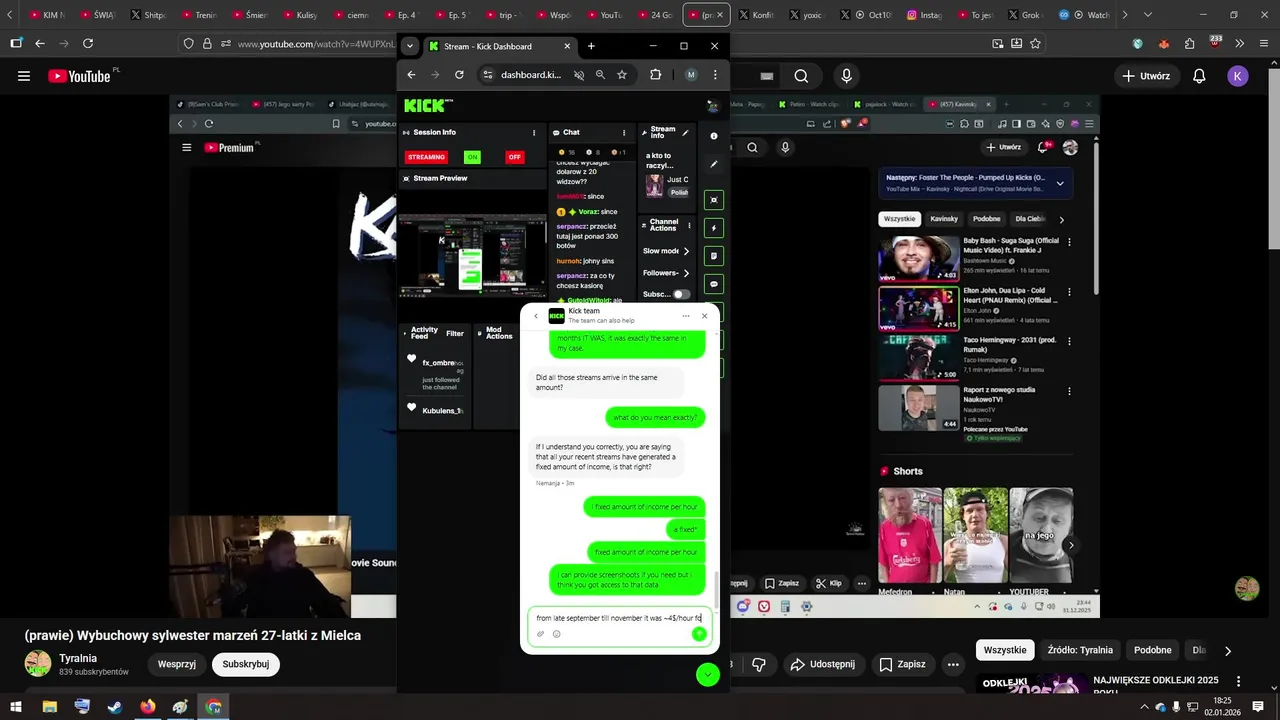1280x720 pixels.
Task: Turn stream OFF in Session Info
Action: click(x=514, y=157)
